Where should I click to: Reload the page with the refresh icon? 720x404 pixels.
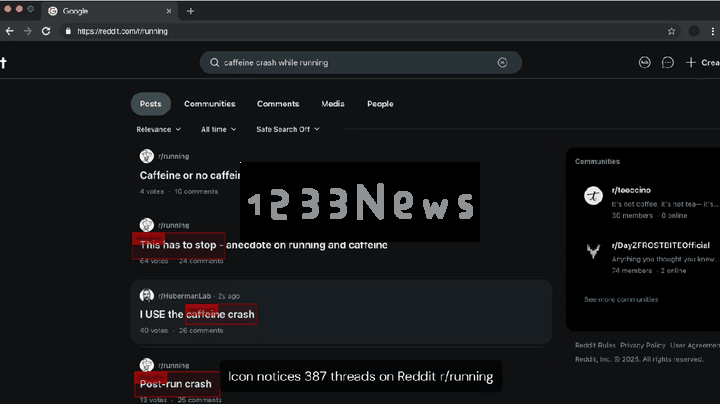point(46,31)
